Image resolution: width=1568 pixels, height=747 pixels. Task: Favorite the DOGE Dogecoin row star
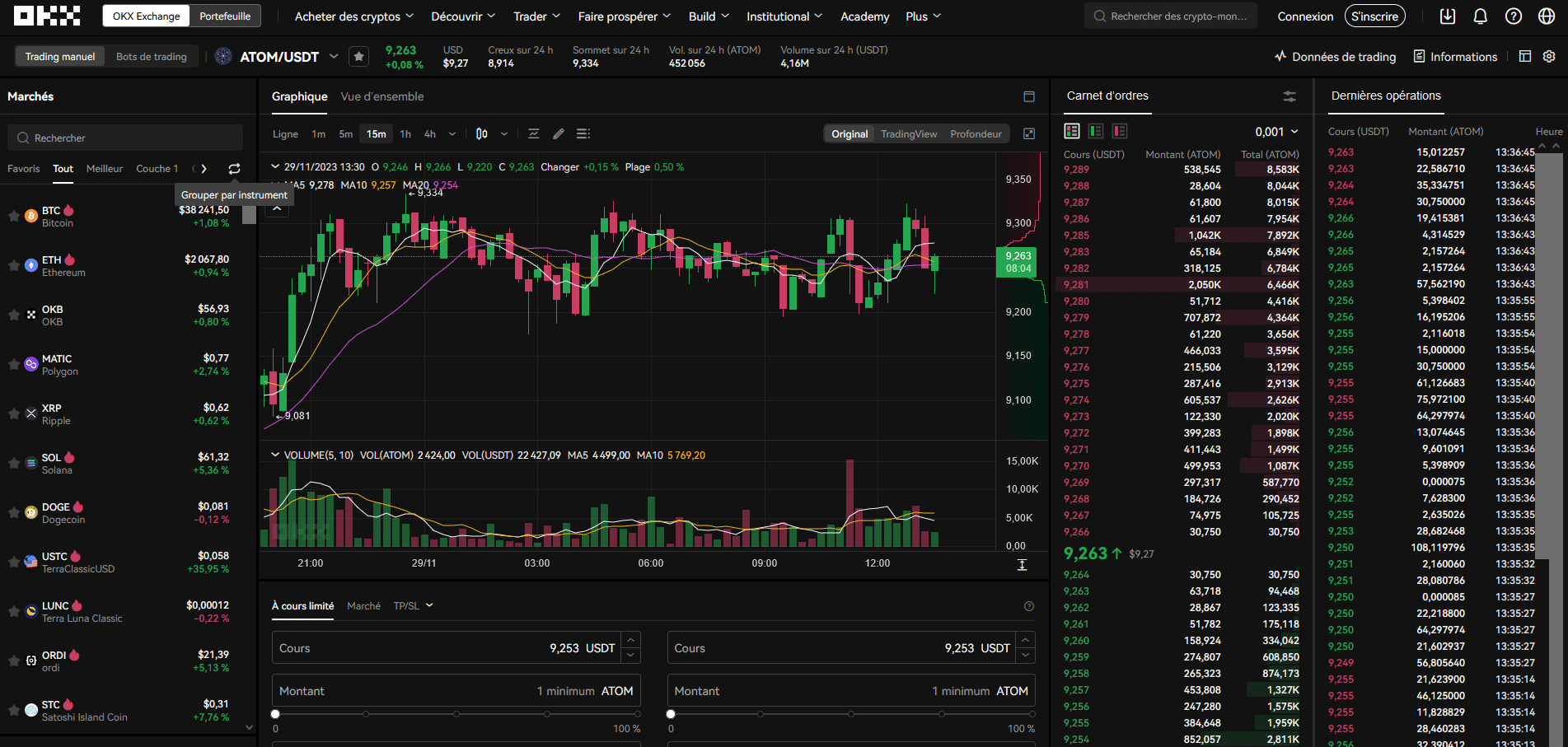point(14,512)
